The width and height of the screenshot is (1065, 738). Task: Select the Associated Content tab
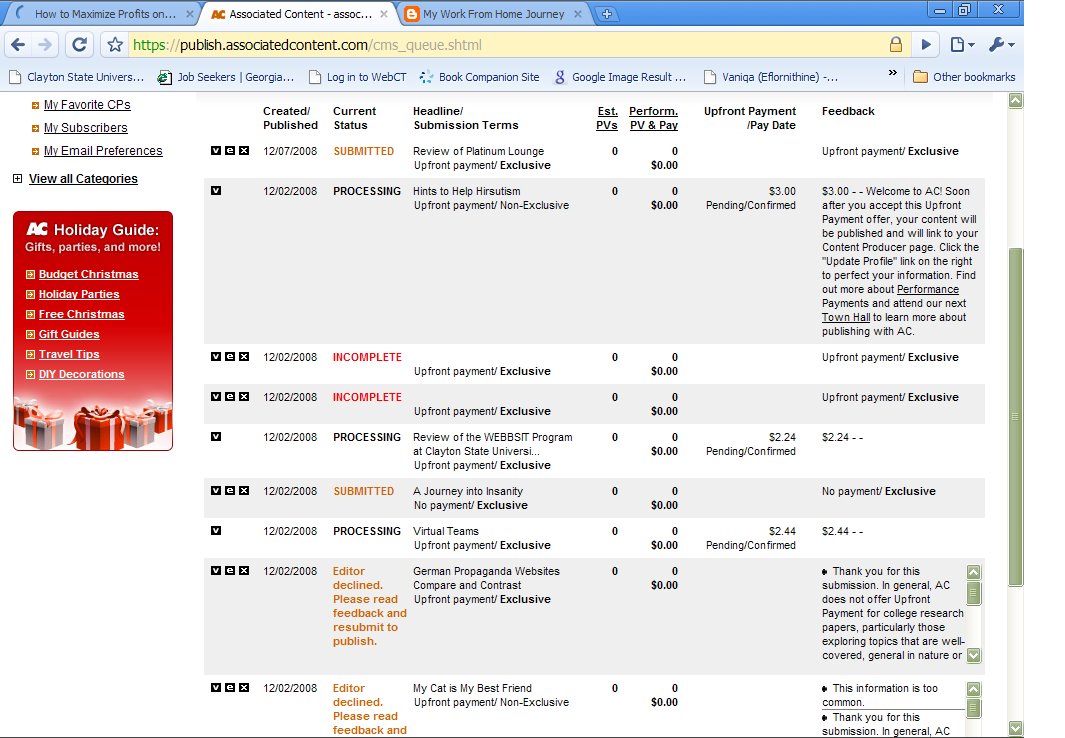tap(299, 14)
